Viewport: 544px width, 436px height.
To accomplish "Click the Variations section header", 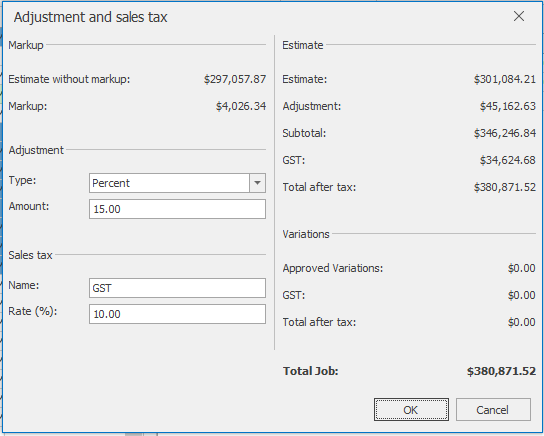I will pyautogui.click(x=306, y=234).
